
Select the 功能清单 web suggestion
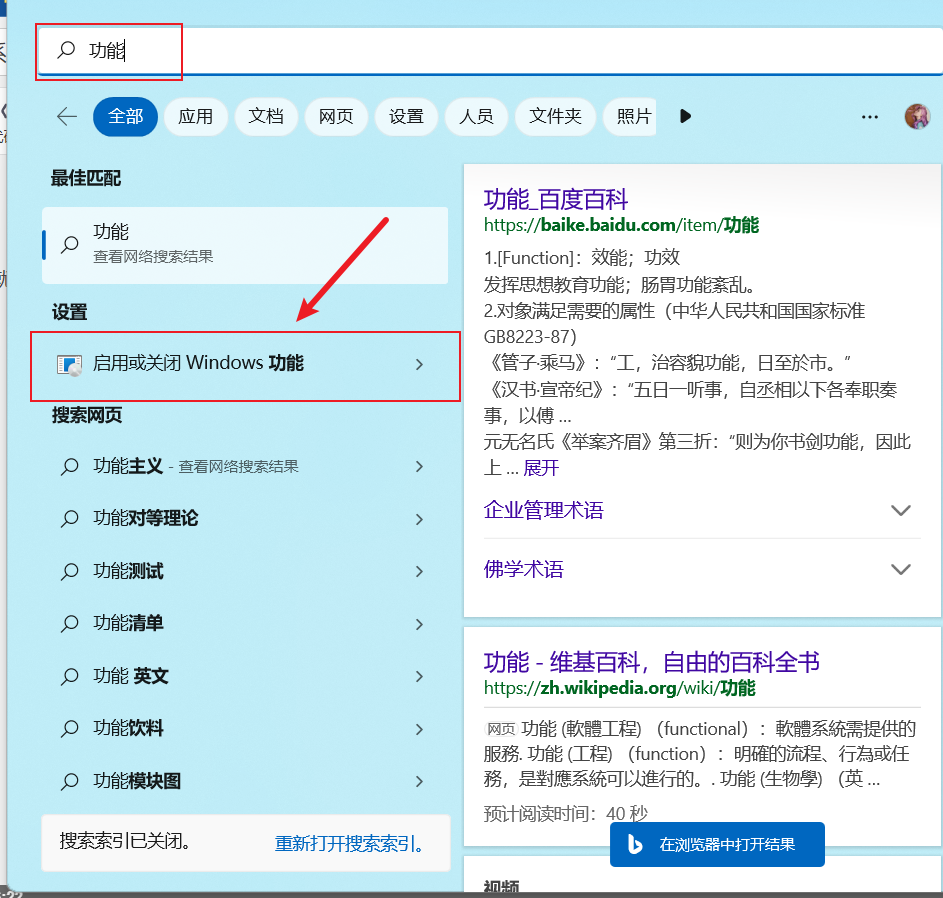pyautogui.click(x=245, y=624)
